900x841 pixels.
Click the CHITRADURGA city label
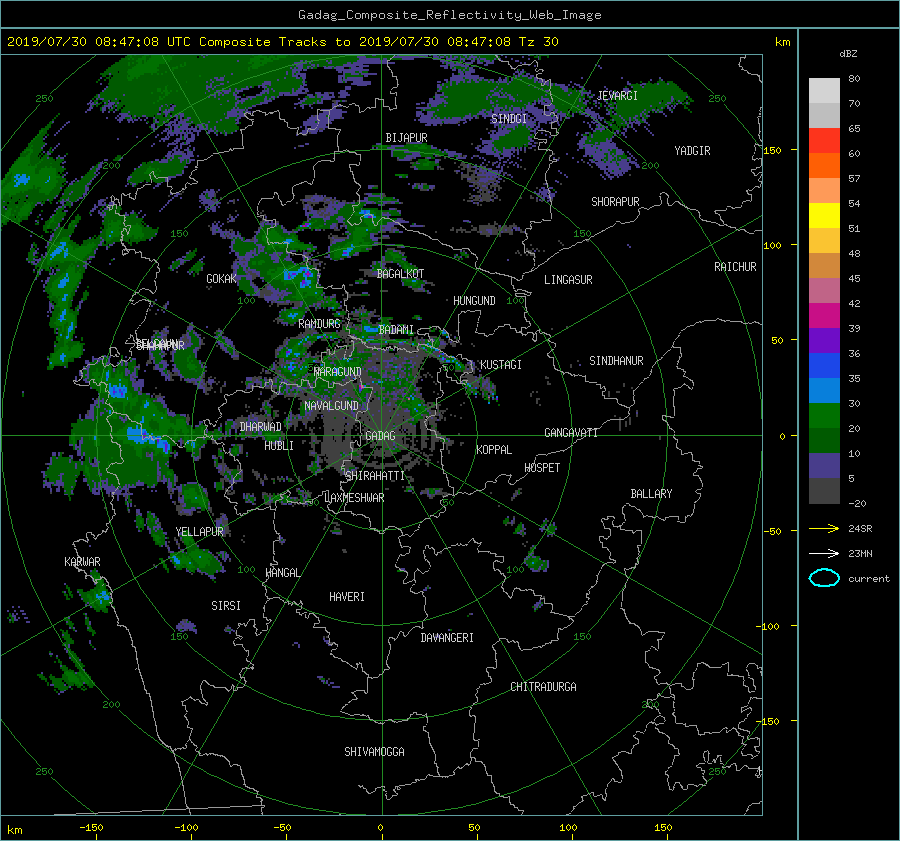pyautogui.click(x=544, y=687)
